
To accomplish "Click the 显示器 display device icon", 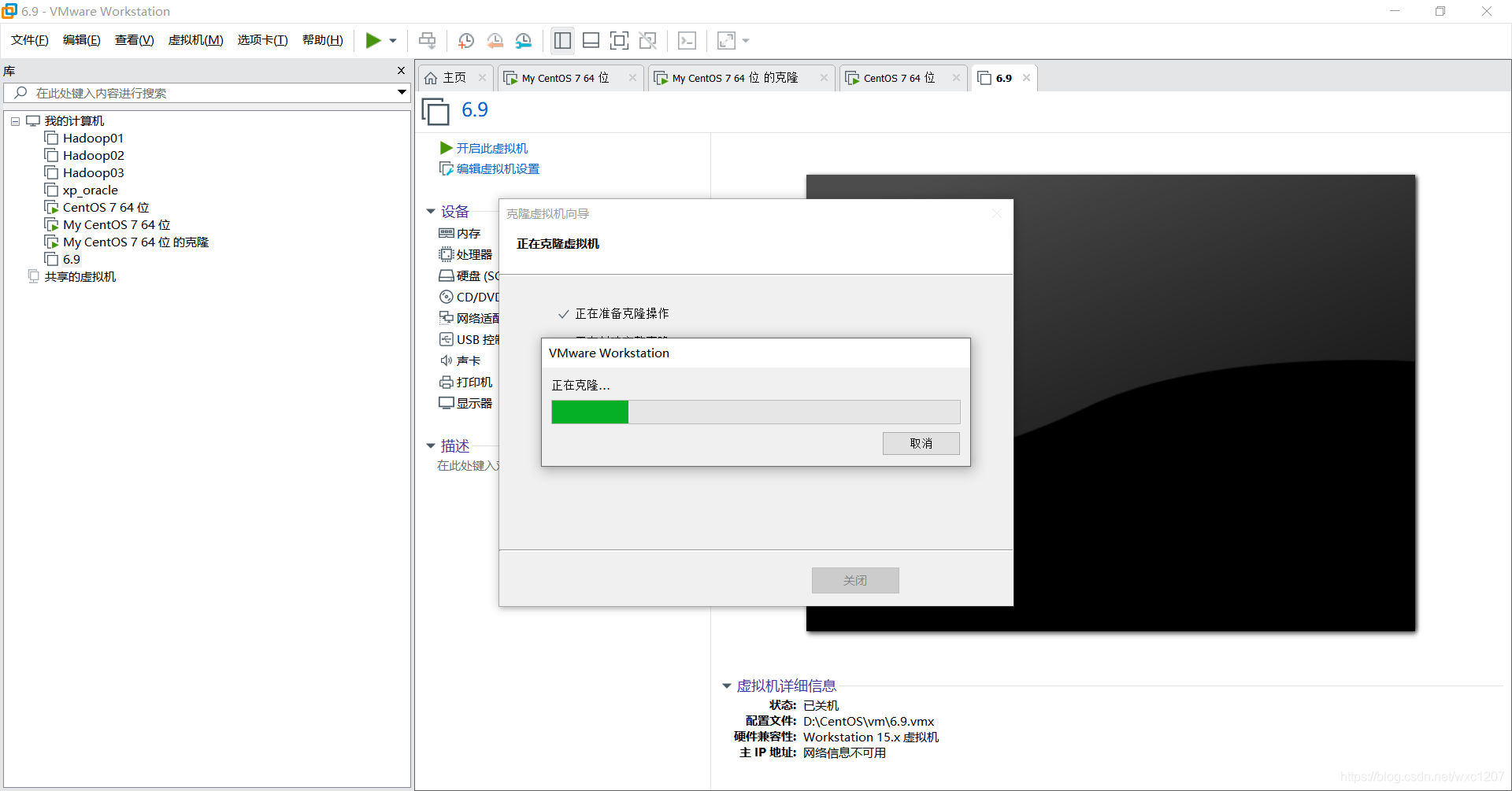I will tap(446, 403).
